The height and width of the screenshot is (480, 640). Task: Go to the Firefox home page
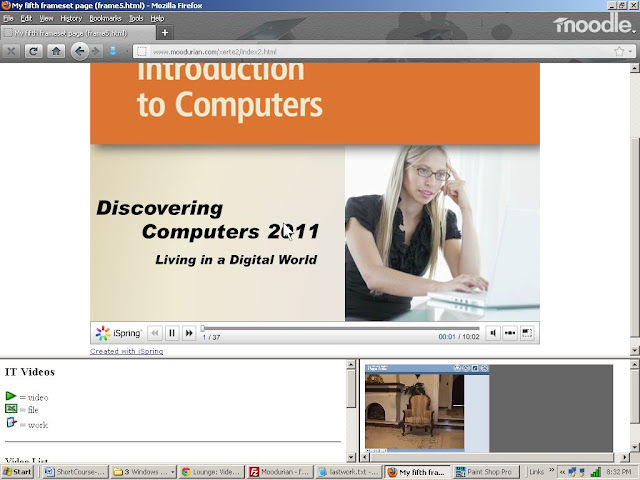coord(56,51)
